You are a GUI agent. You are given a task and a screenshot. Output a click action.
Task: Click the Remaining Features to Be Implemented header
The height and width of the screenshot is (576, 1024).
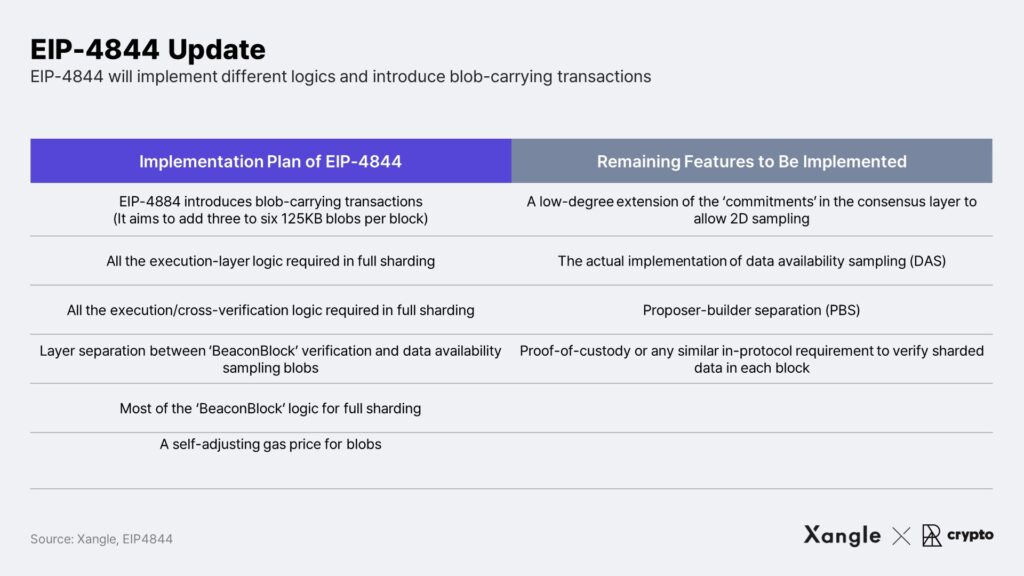click(x=752, y=161)
